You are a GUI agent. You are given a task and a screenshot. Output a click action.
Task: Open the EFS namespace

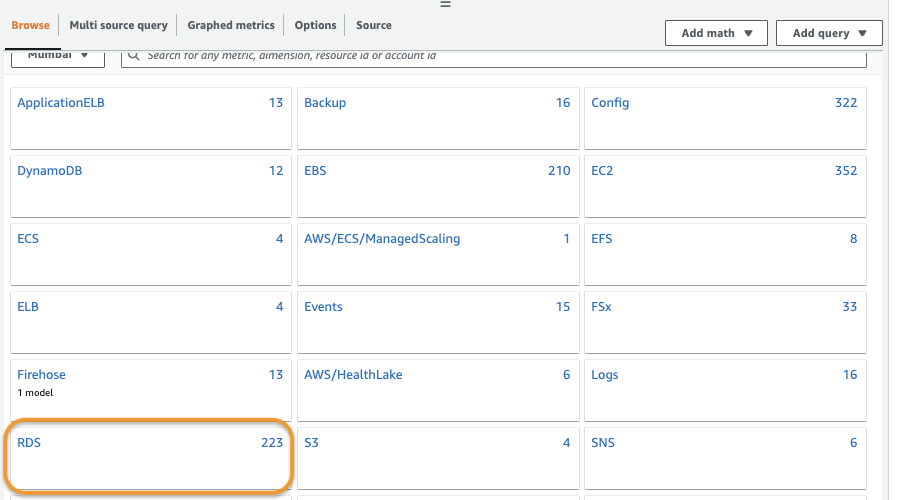(x=725, y=254)
